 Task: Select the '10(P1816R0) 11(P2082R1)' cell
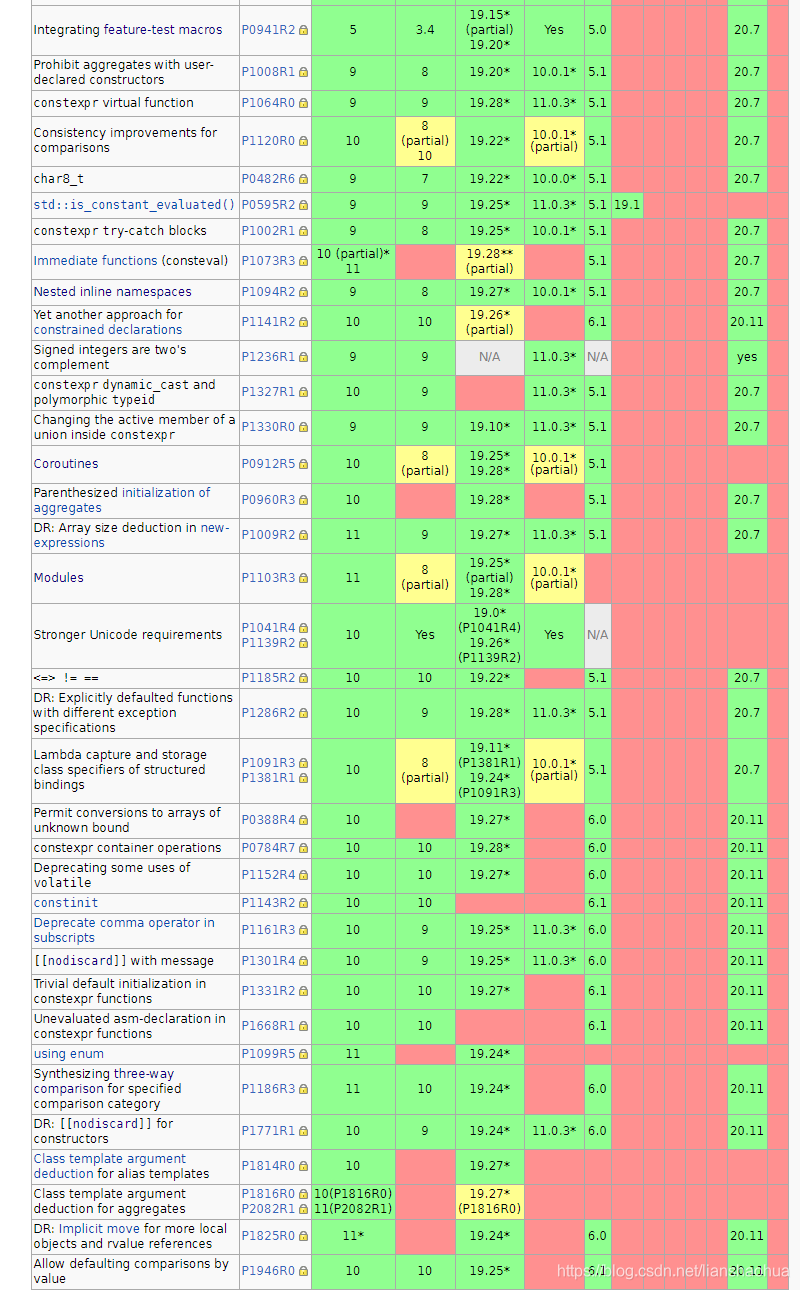coord(353,1201)
